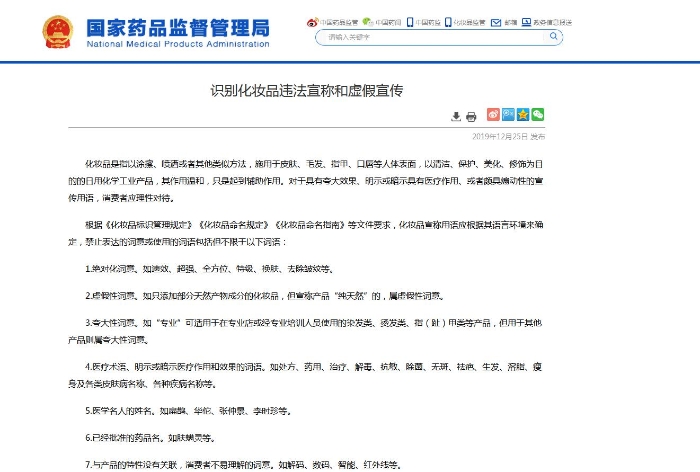Share article to Sina Weibo red icon
Screen dimensions: 700x472
pyautogui.click(x=493, y=115)
